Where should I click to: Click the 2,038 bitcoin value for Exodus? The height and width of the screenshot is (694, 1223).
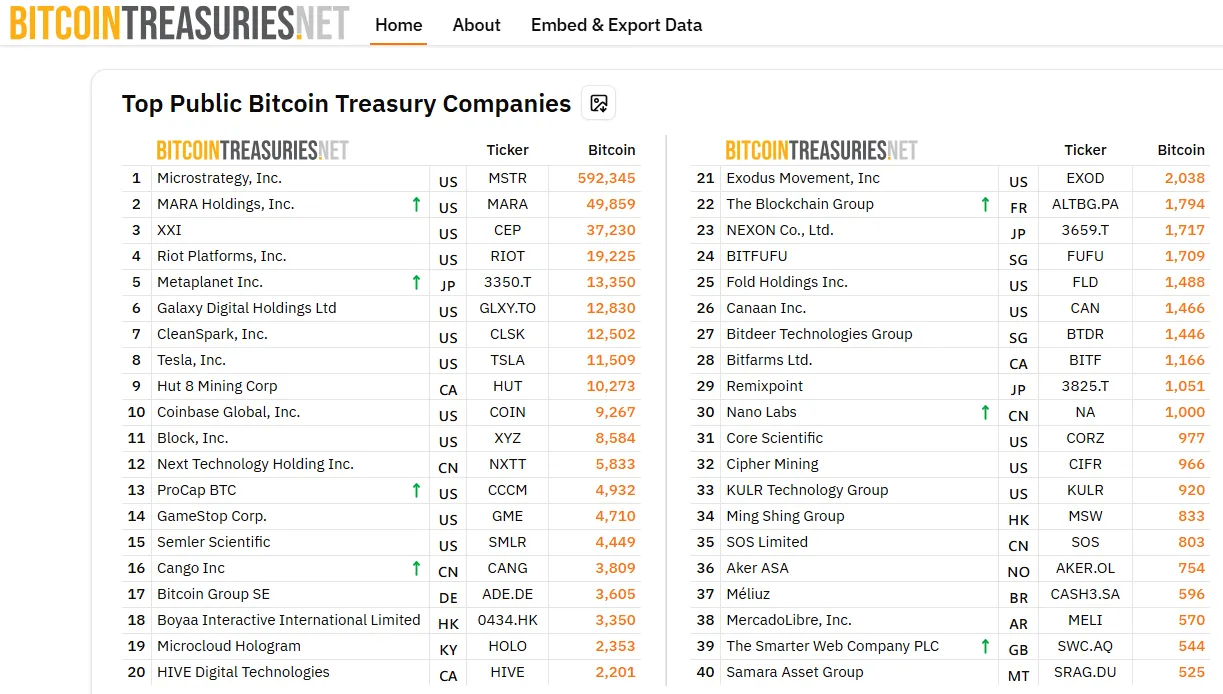pos(1185,178)
